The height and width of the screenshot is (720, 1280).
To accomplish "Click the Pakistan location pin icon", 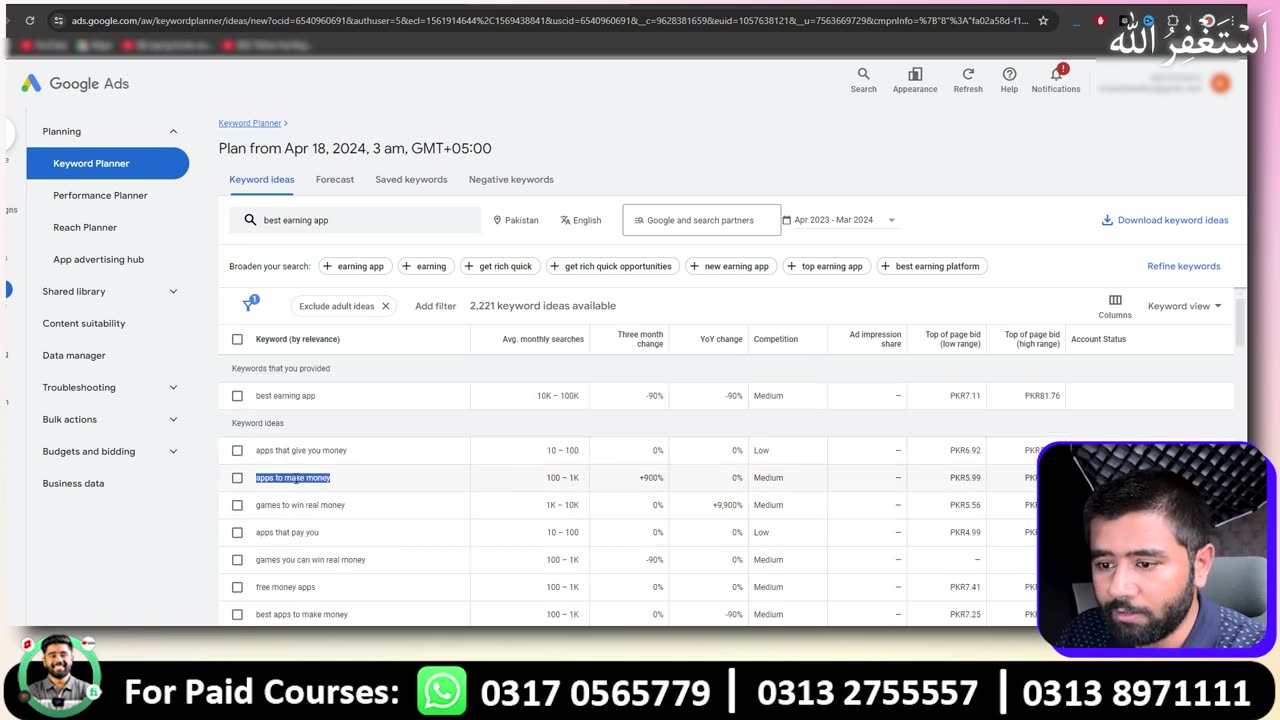I will tap(497, 220).
